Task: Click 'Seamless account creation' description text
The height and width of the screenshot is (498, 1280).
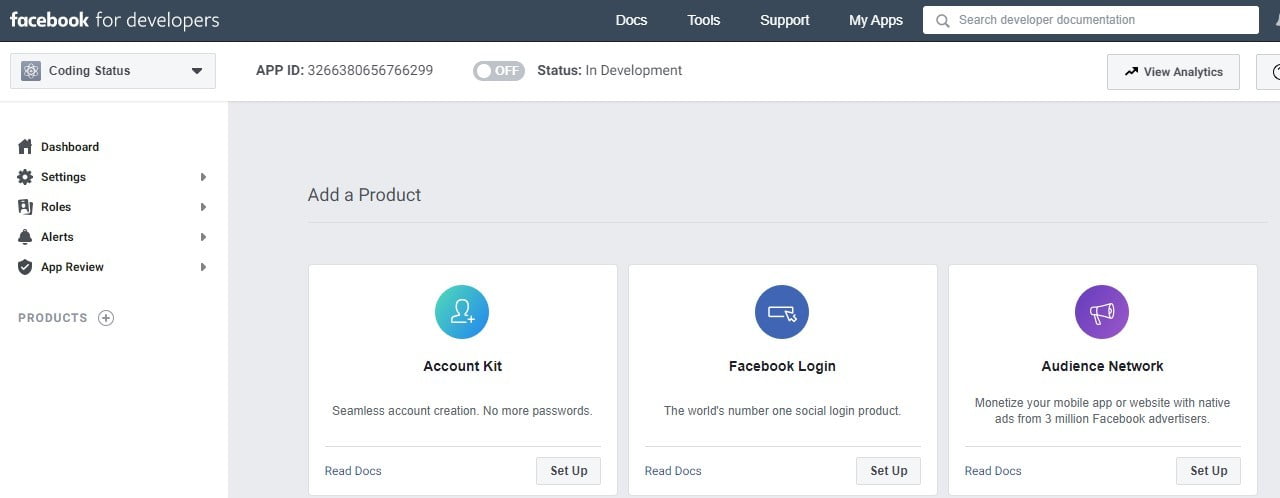Action: [x=462, y=411]
